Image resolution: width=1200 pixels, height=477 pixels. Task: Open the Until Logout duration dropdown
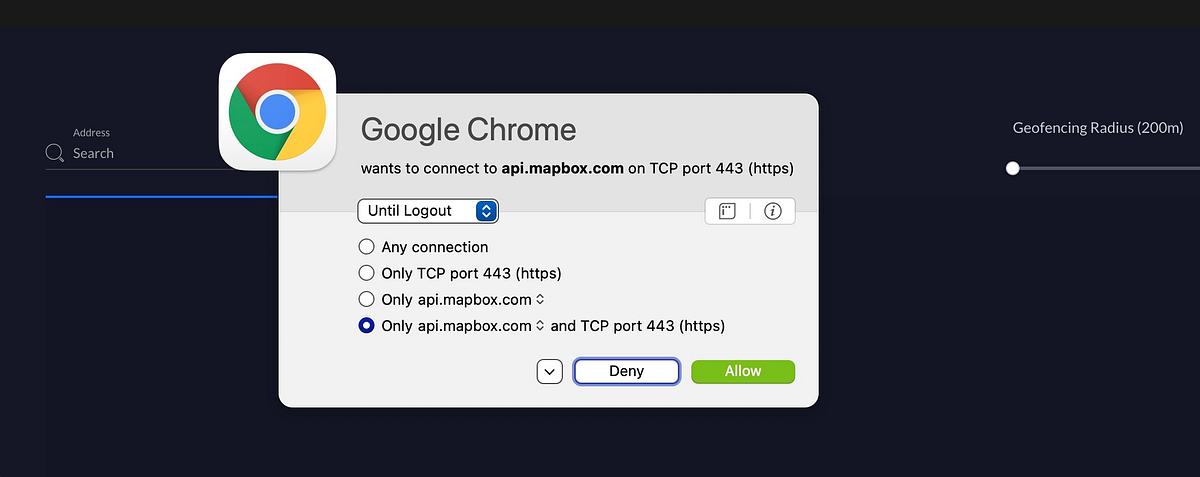click(428, 211)
